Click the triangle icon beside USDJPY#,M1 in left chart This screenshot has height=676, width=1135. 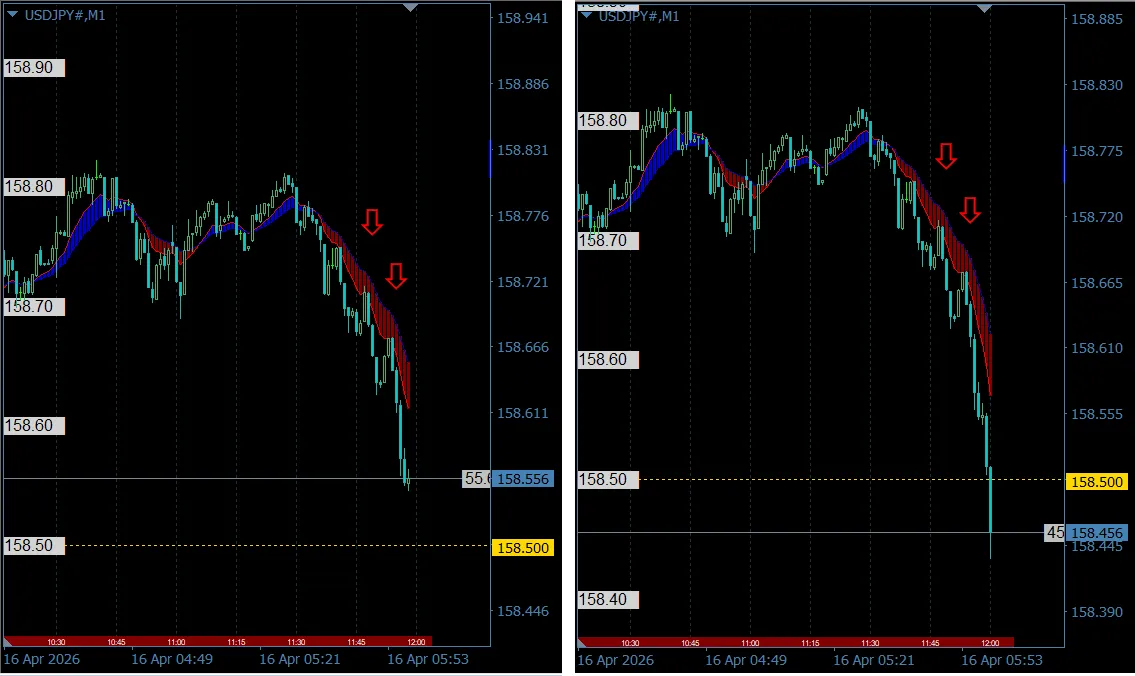(12, 14)
